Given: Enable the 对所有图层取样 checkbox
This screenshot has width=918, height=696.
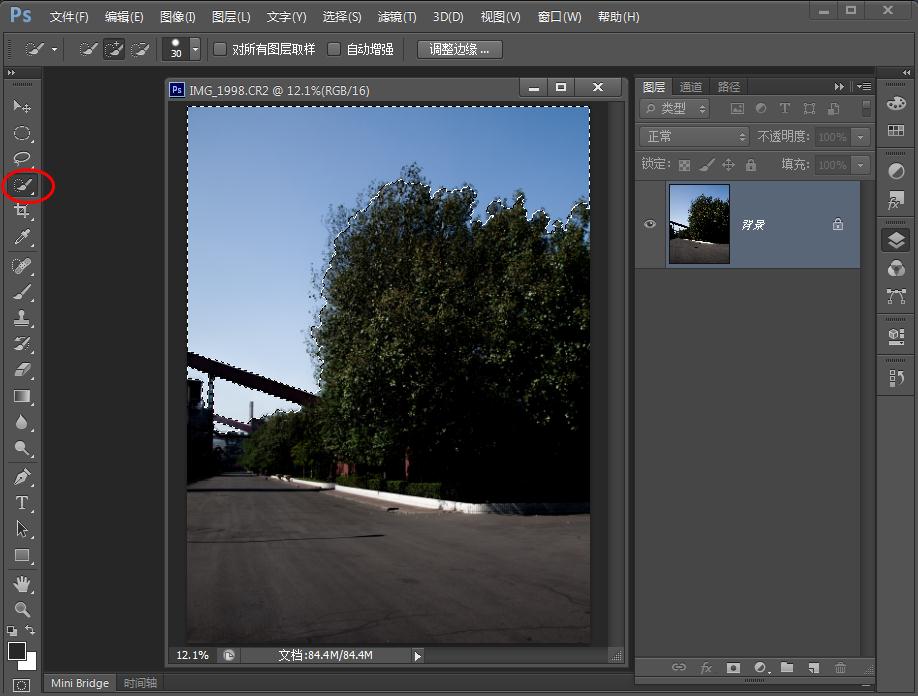Looking at the screenshot, I should (221, 49).
